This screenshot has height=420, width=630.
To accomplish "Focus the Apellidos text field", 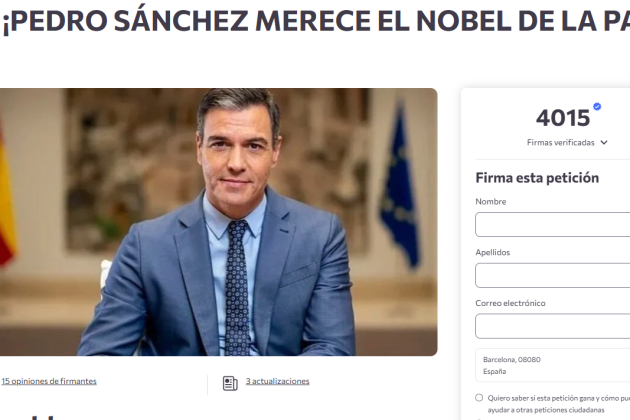I will (552, 275).
